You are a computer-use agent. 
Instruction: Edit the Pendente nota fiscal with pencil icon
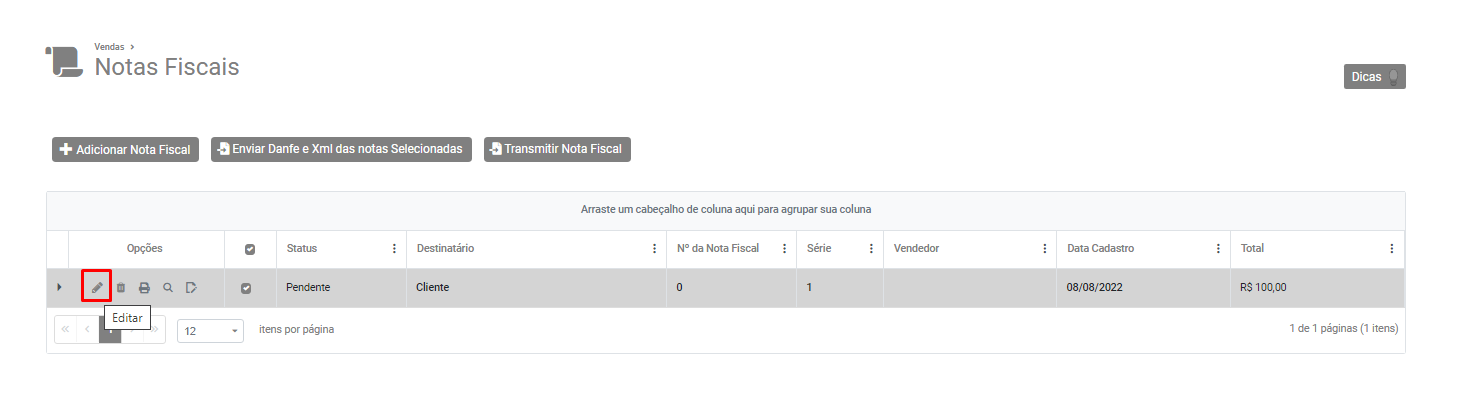[x=97, y=288]
